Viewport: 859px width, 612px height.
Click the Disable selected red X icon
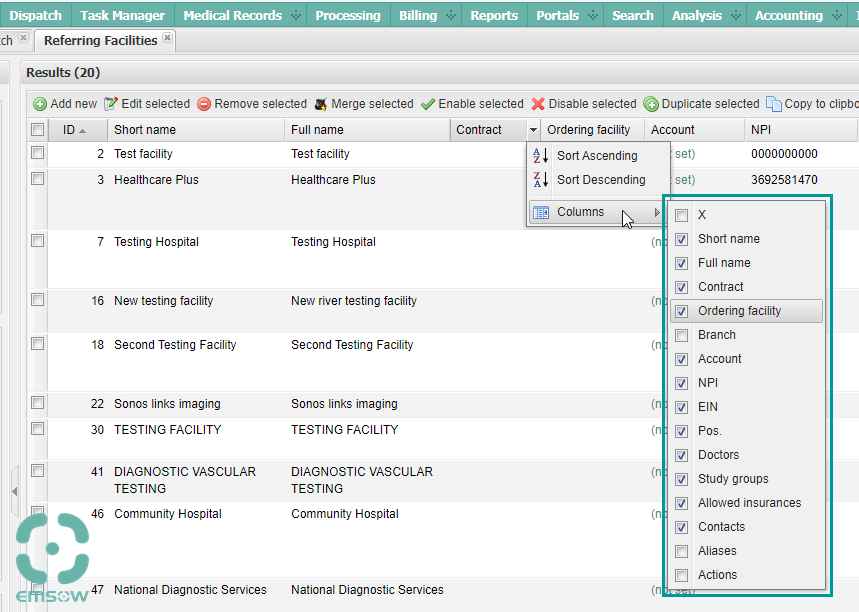539,104
